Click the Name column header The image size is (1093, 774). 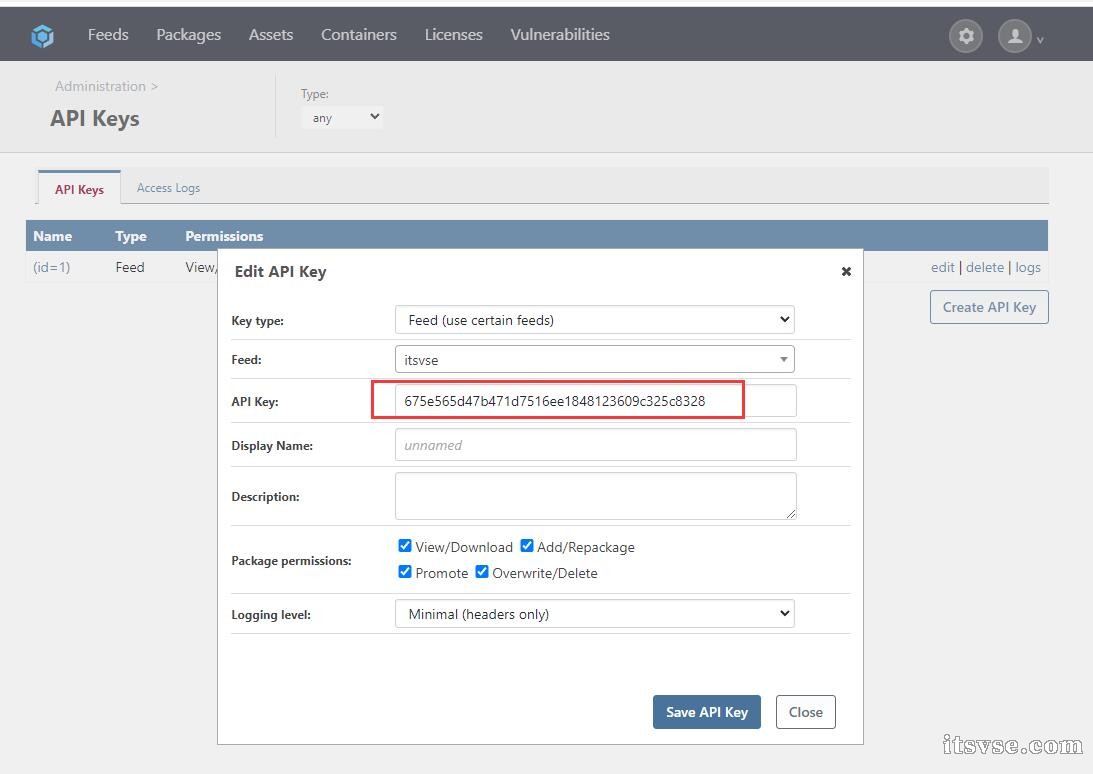coord(52,236)
